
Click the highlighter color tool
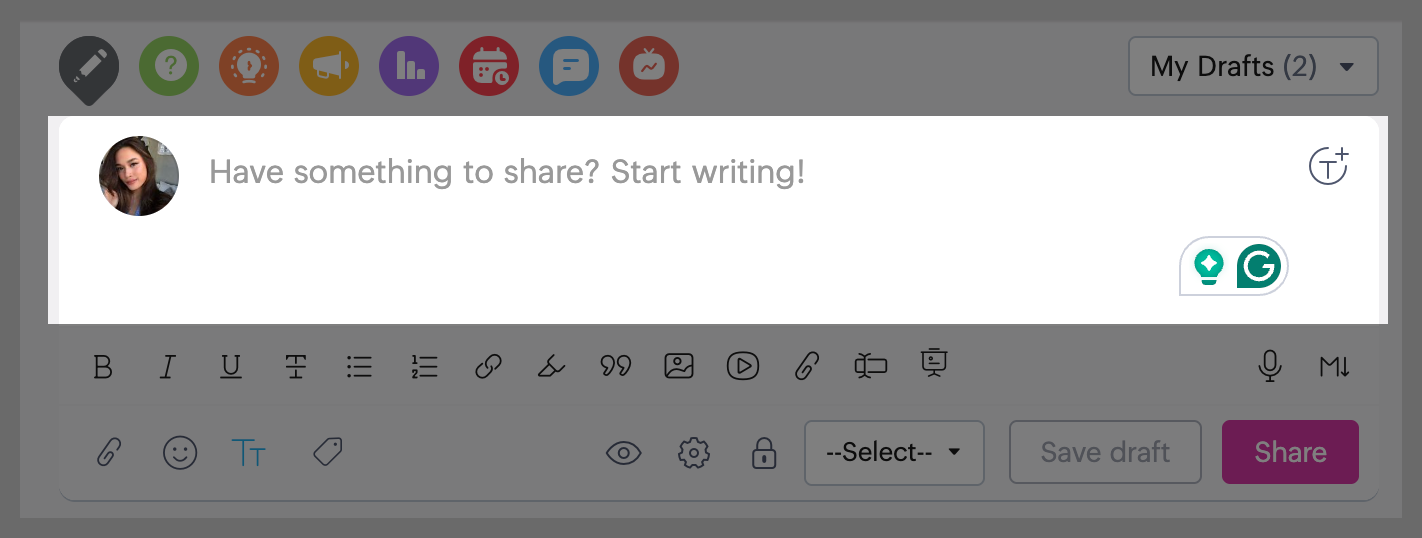tap(550, 367)
